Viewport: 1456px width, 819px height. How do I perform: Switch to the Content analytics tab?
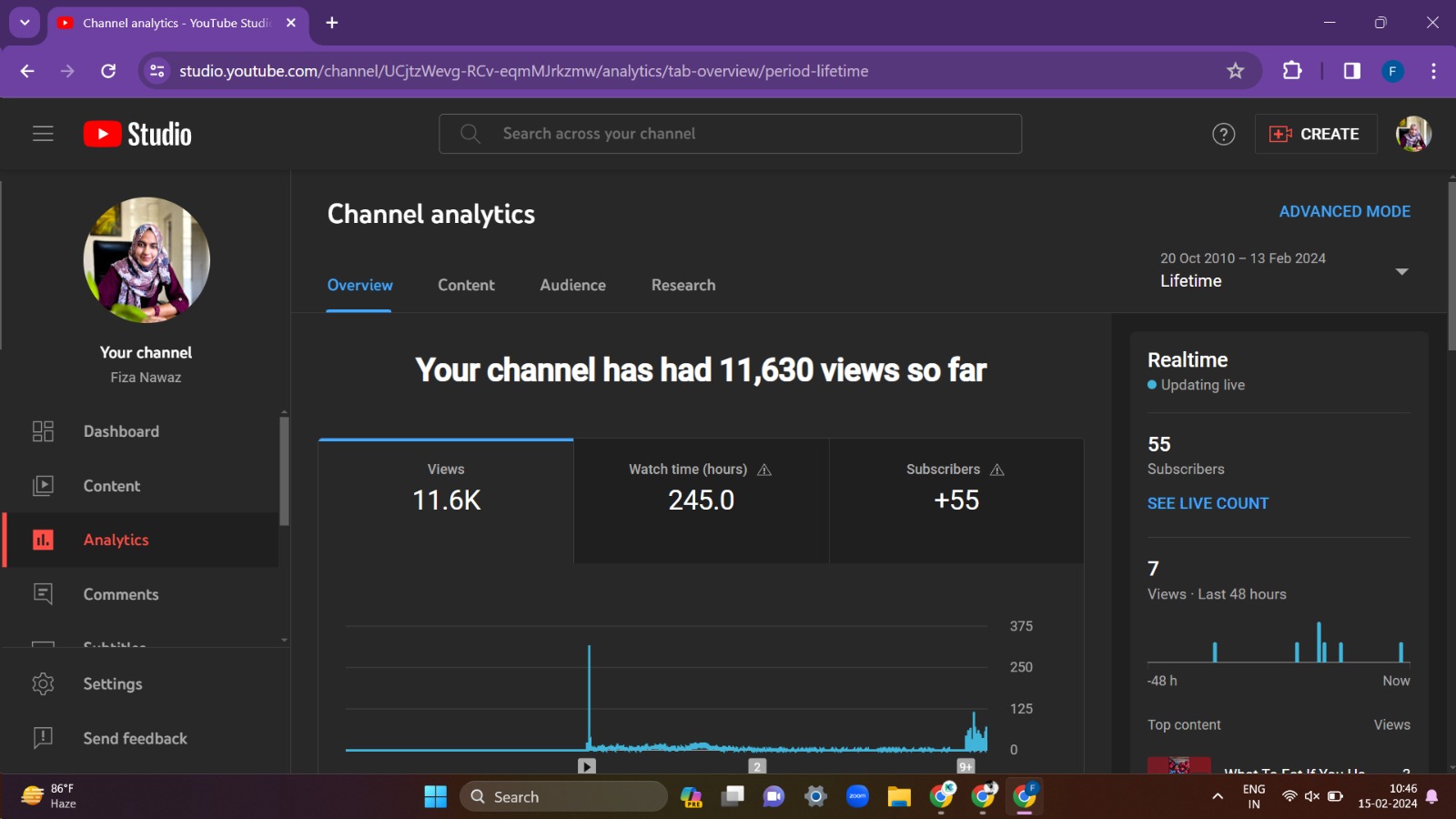point(466,285)
